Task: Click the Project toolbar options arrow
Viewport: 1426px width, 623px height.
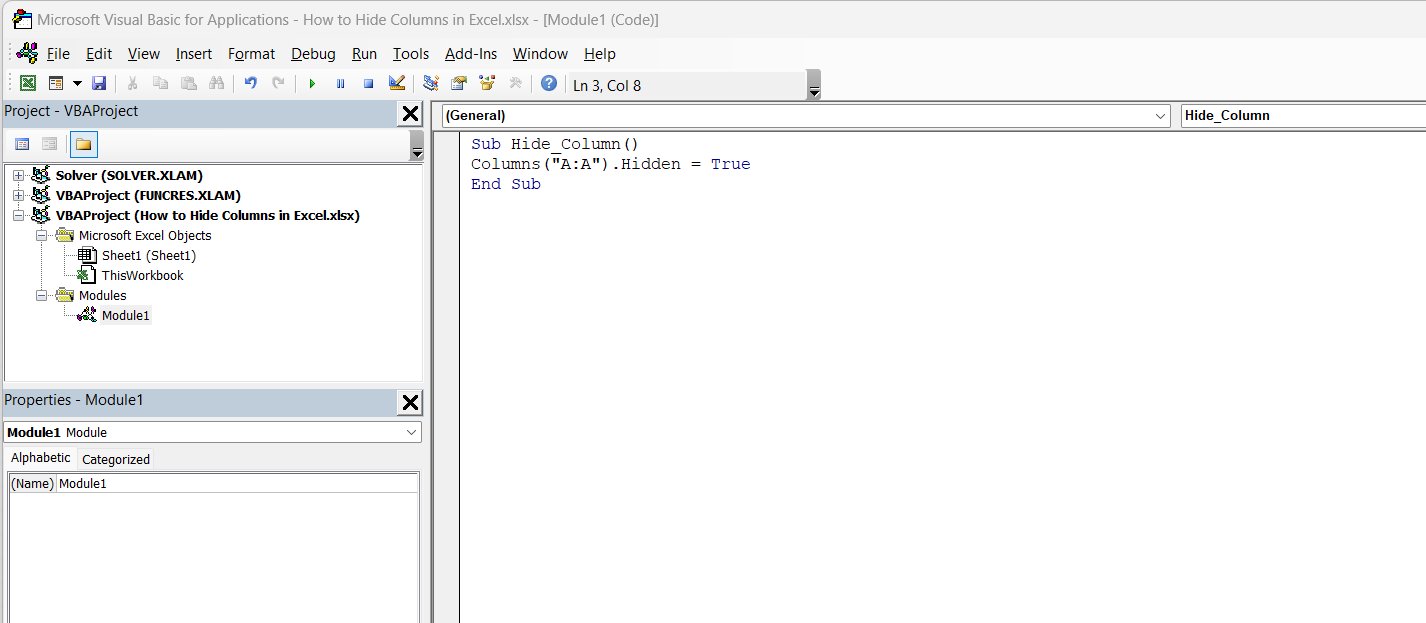Action: coord(416,145)
